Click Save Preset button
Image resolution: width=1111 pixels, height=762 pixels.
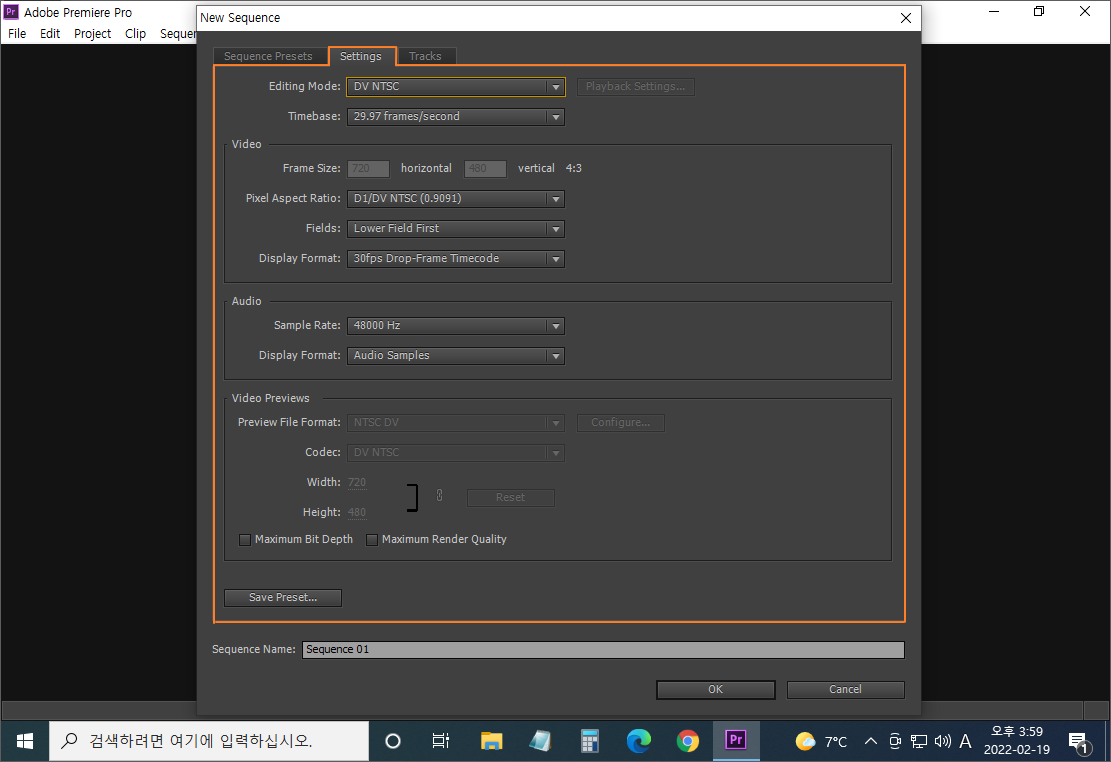(283, 598)
